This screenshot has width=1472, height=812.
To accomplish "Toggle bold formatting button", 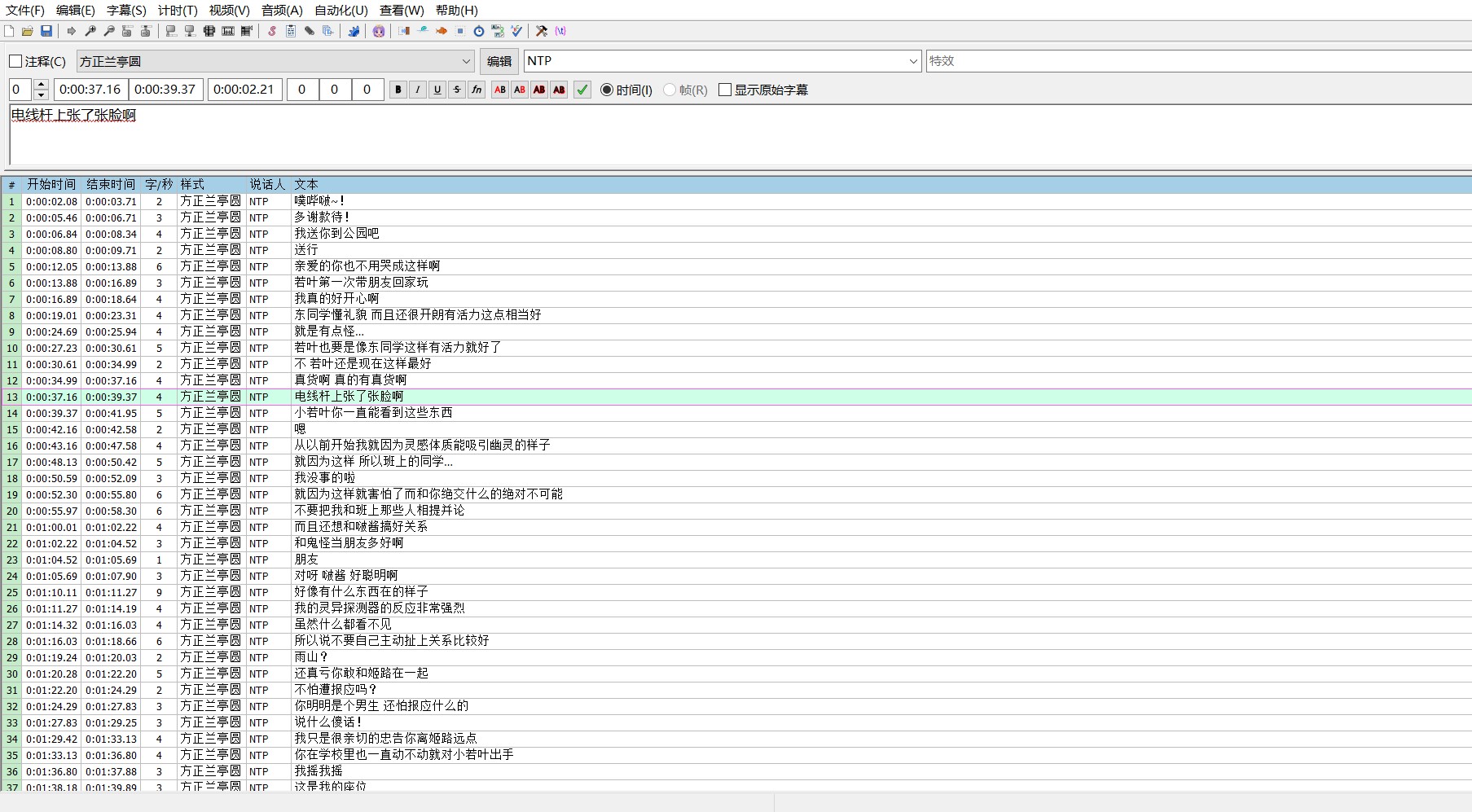I will [x=398, y=90].
